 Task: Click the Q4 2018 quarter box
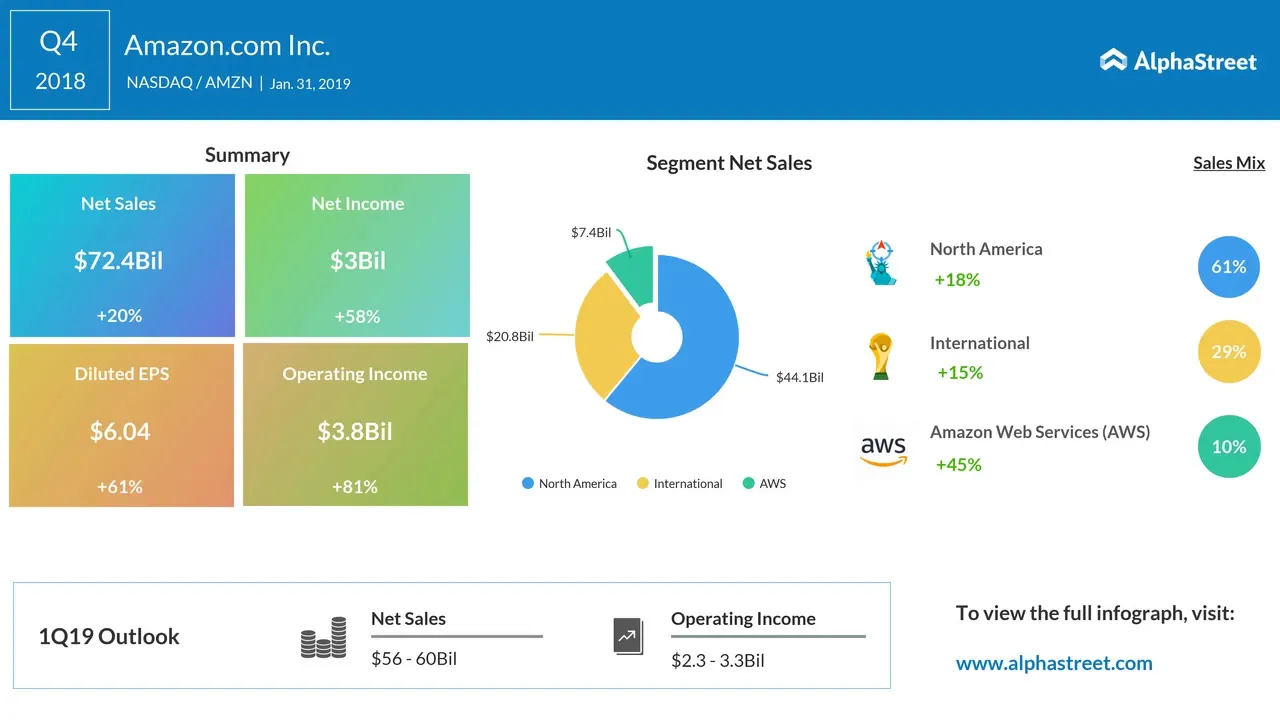pos(60,60)
